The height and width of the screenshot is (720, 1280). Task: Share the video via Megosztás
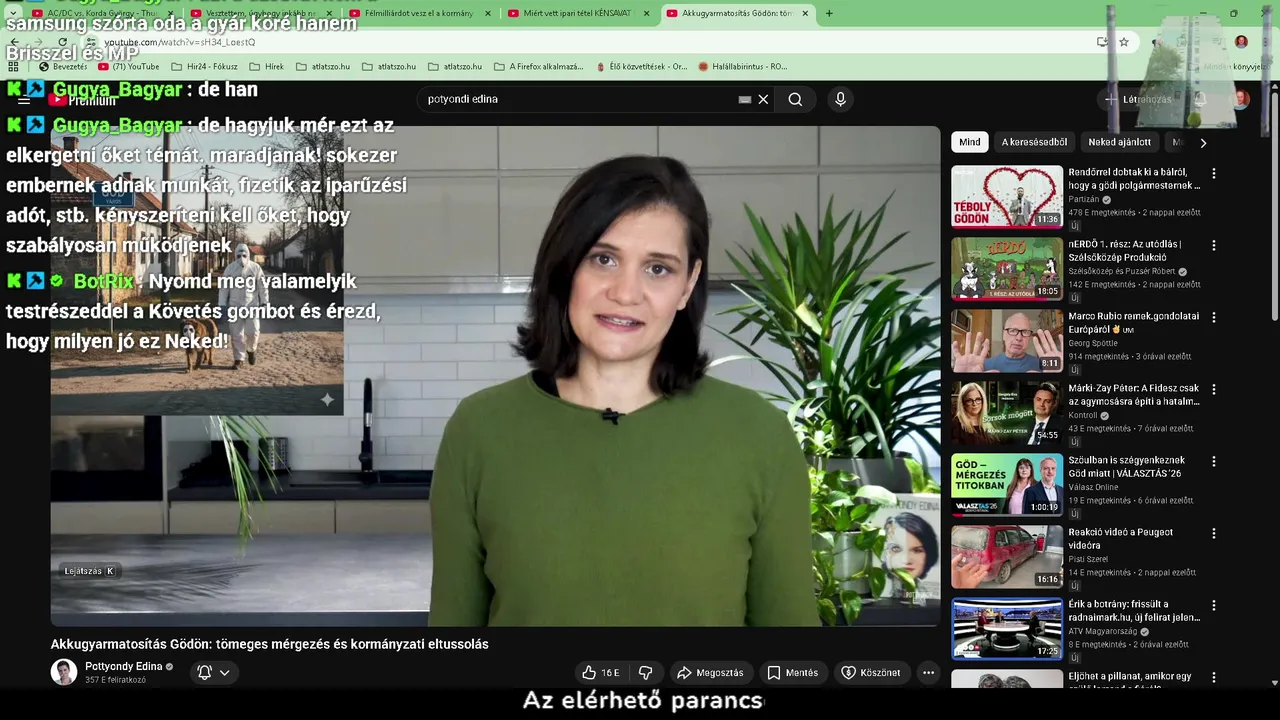click(710, 673)
